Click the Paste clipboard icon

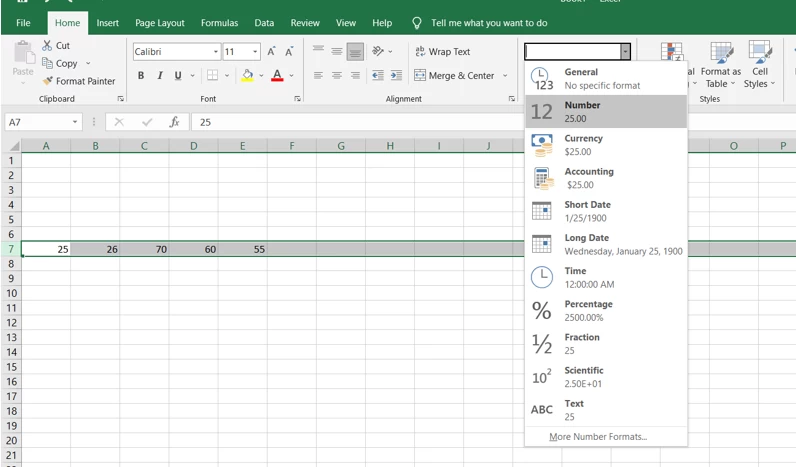(23, 54)
